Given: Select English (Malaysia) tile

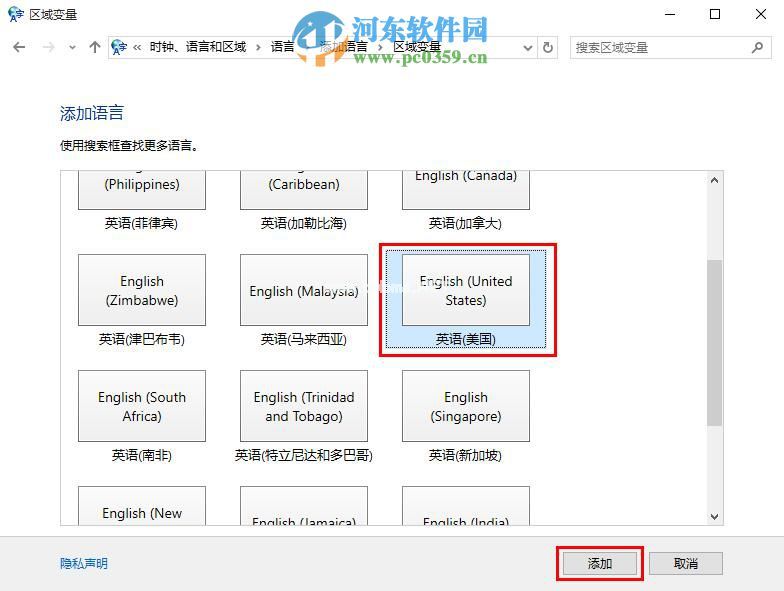Looking at the screenshot, I should (x=304, y=290).
